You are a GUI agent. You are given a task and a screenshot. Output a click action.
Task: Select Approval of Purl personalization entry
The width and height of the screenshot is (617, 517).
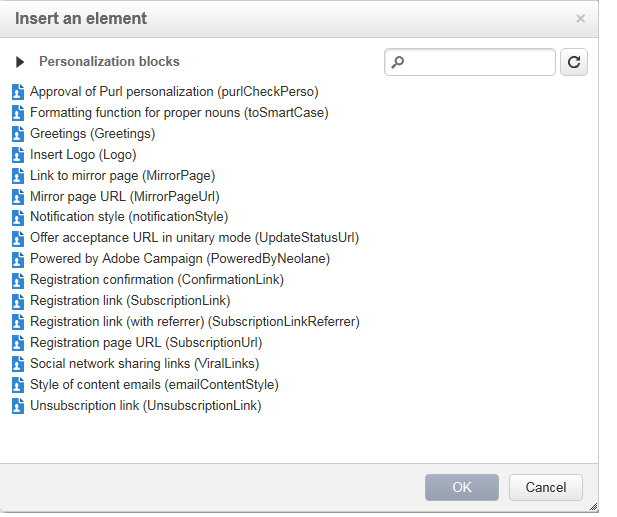point(188,92)
